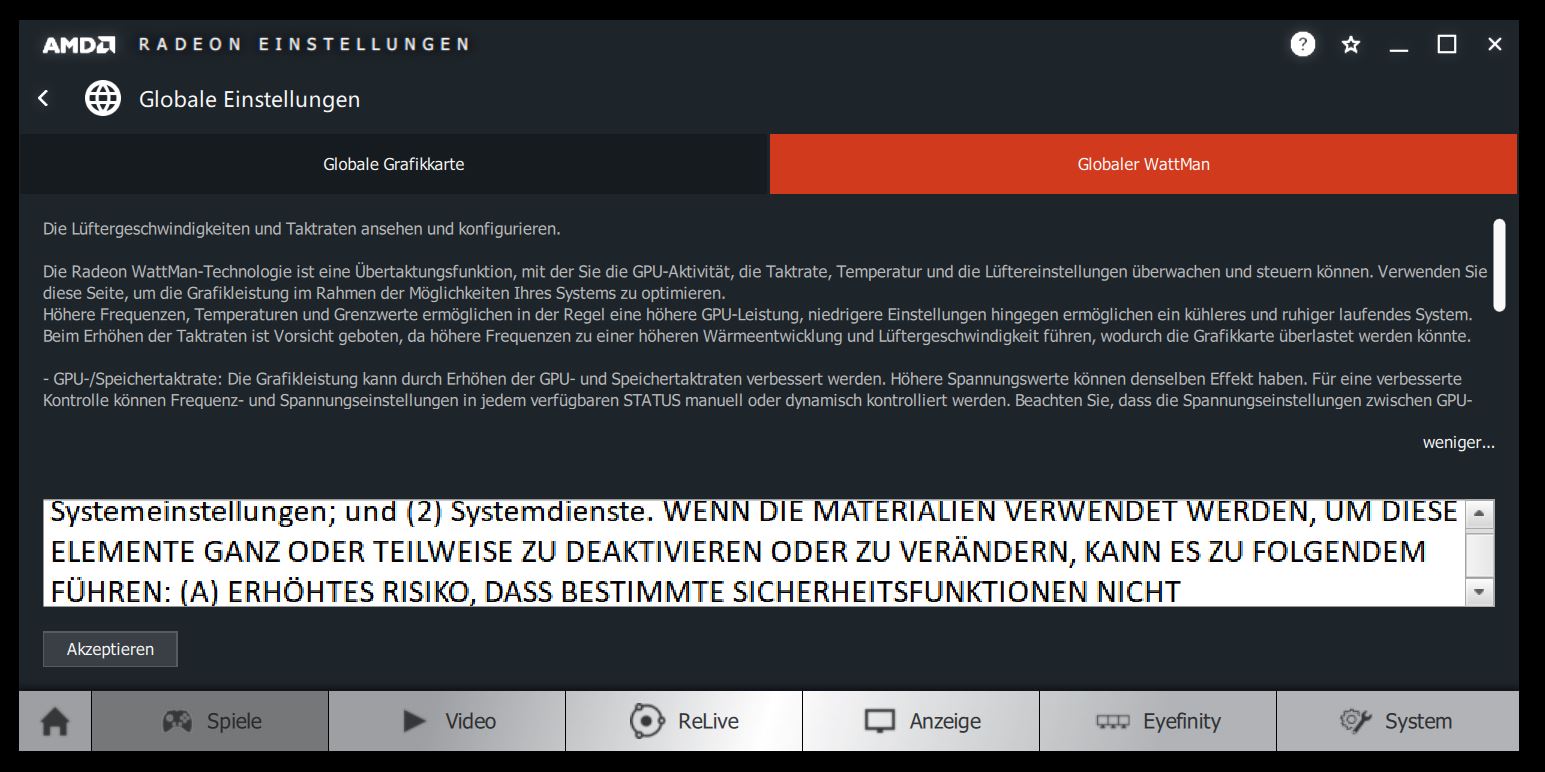Open the System tab
The height and width of the screenshot is (772, 1545).
pyautogui.click(x=1397, y=721)
